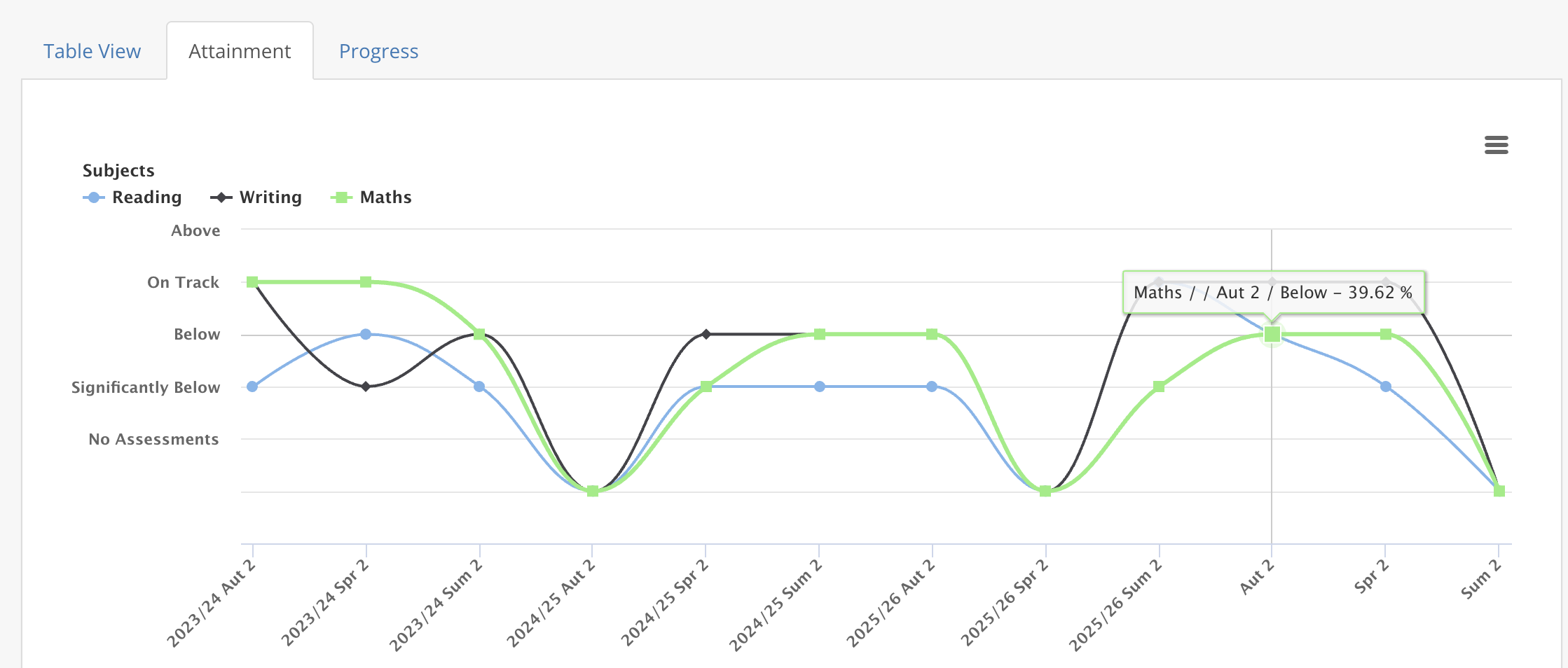Click the green Maths square legend icon
This screenshot has width=1568, height=668.
tap(341, 197)
